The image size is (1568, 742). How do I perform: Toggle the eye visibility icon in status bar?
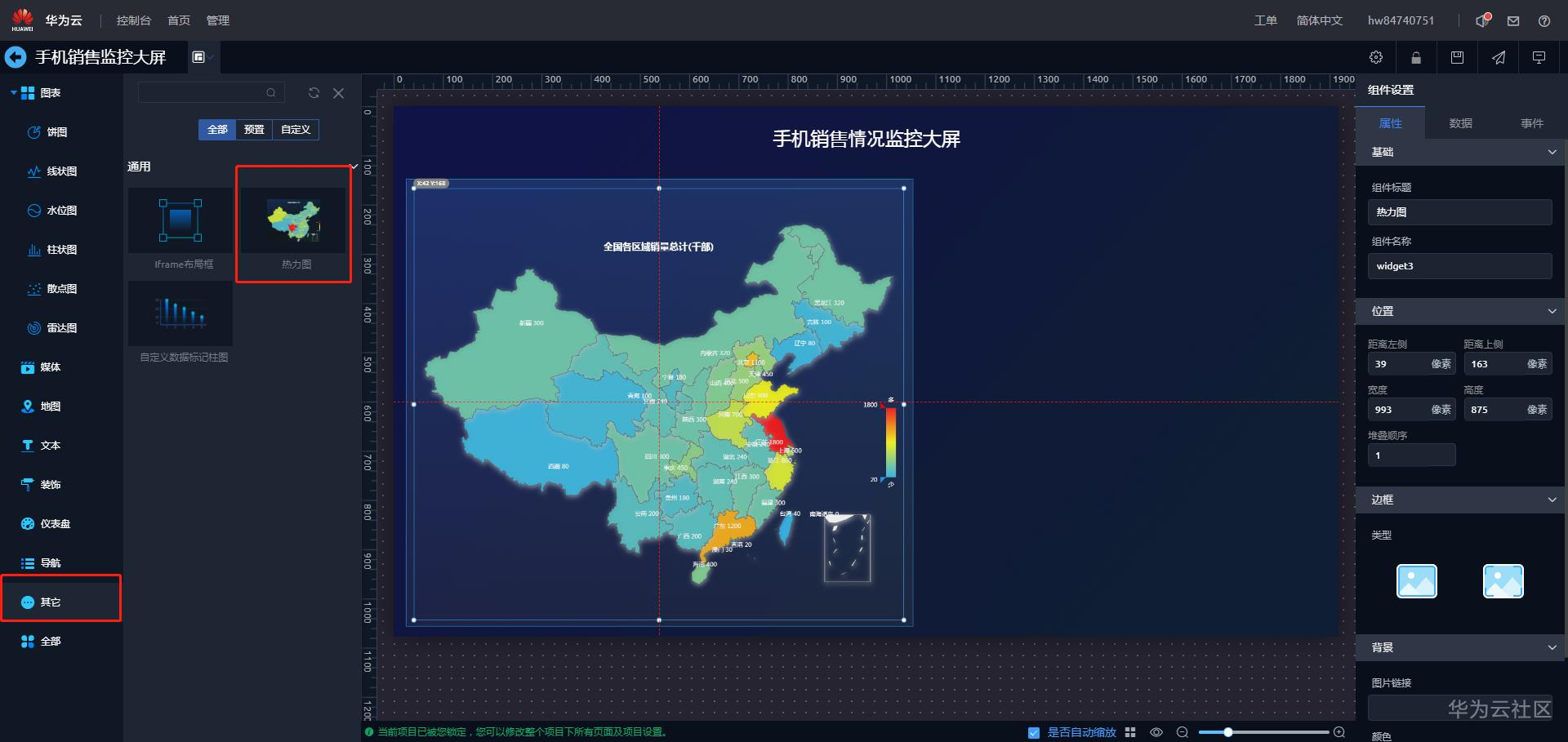(1156, 733)
